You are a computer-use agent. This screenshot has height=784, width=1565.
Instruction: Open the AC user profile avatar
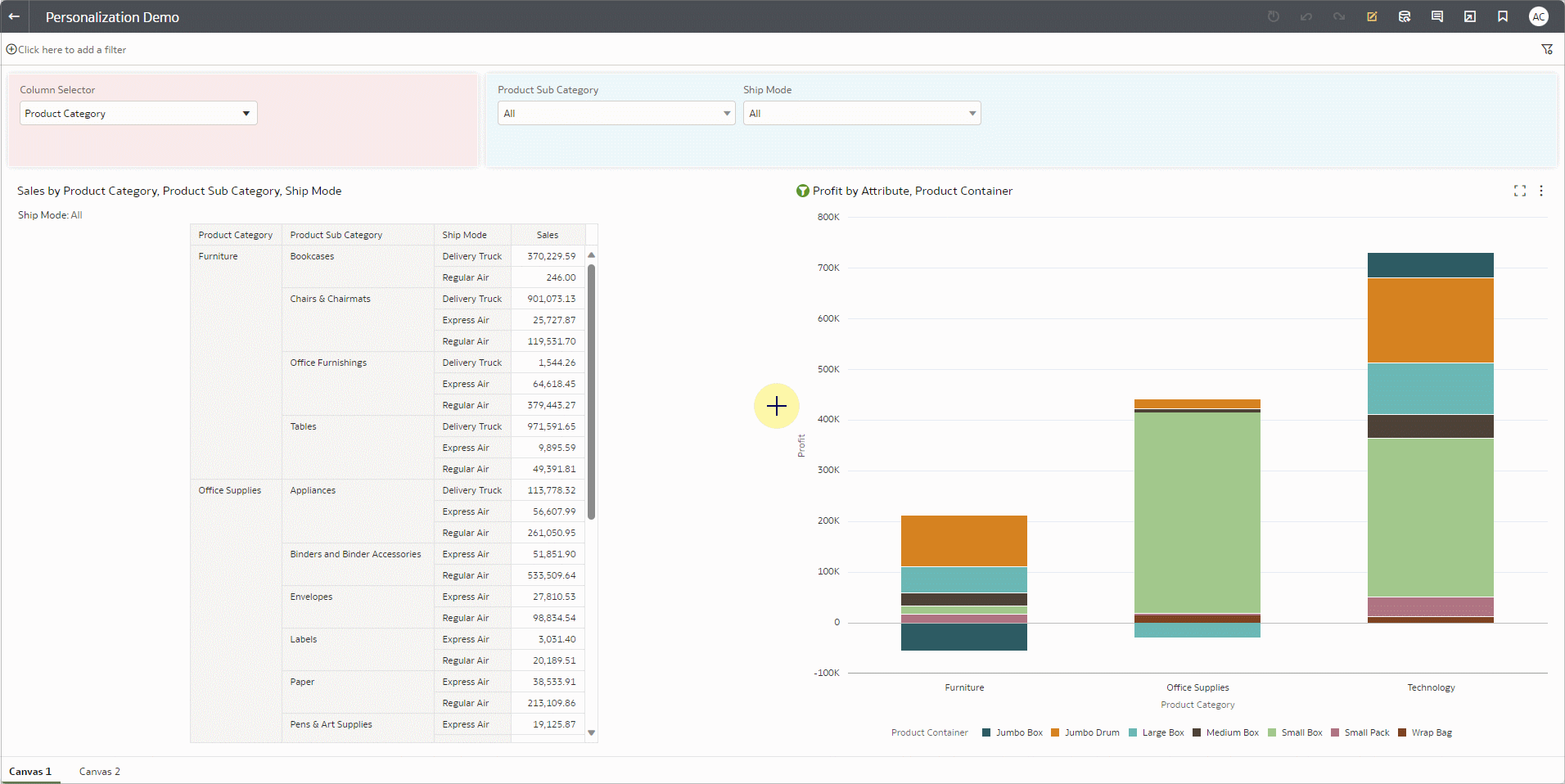click(1539, 16)
